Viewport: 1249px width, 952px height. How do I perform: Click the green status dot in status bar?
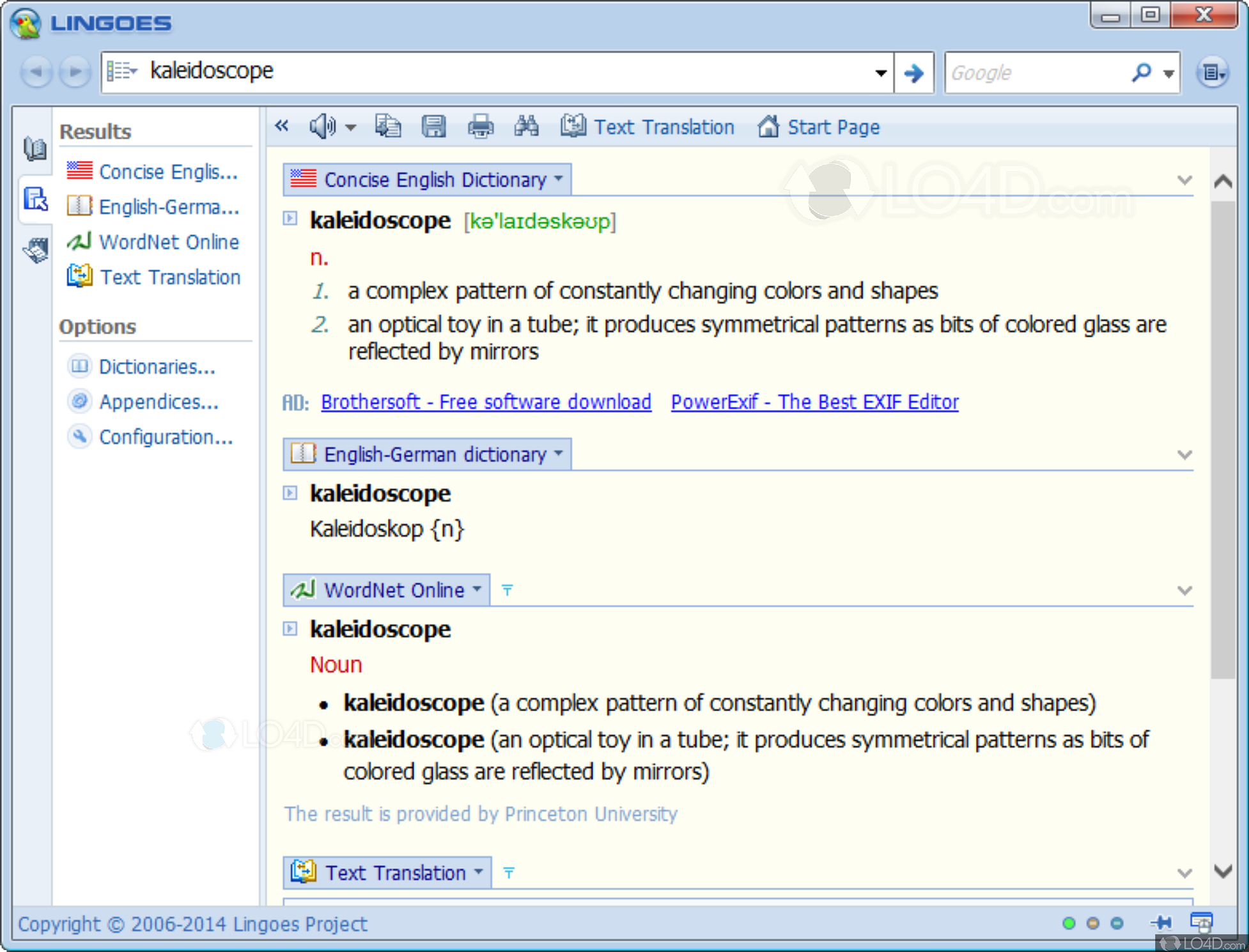[1068, 923]
